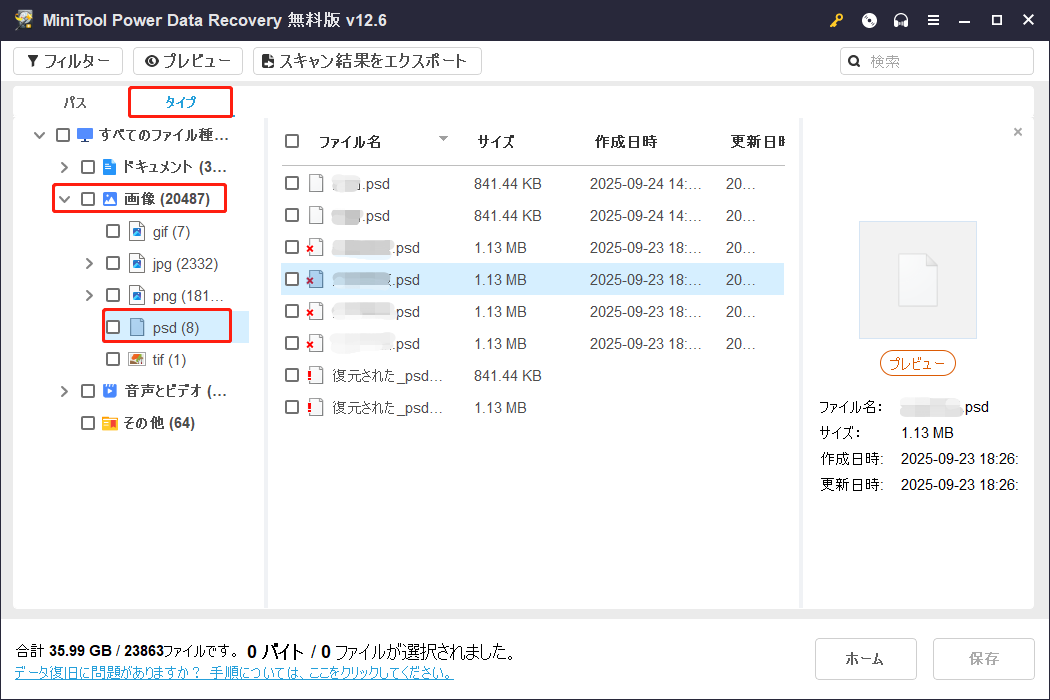Image resolution: width=1050 pixels, height=700 pixels.
Task: Select the タイプ tab
Action: click(x=180, y=101)
